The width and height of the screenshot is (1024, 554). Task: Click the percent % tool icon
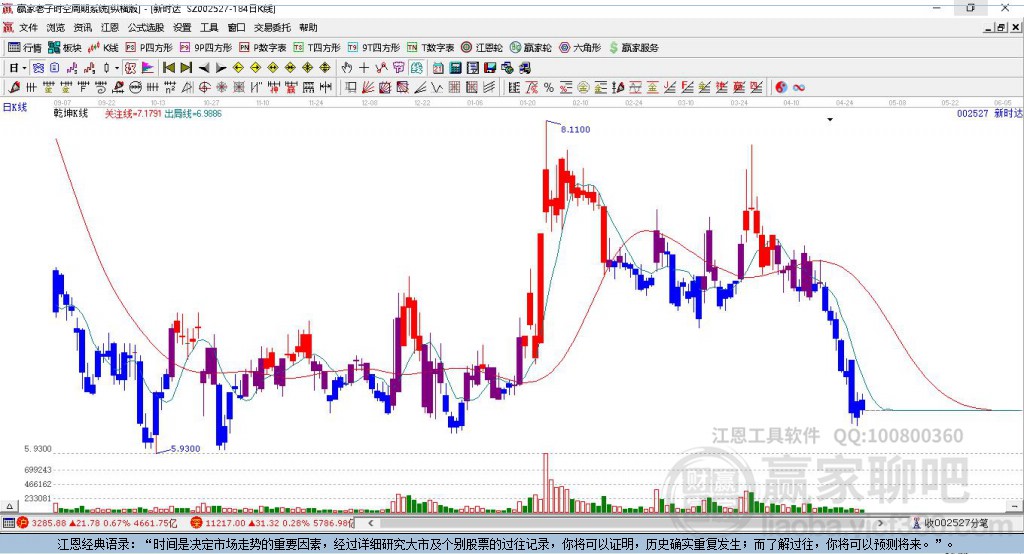tap(549, 88)
